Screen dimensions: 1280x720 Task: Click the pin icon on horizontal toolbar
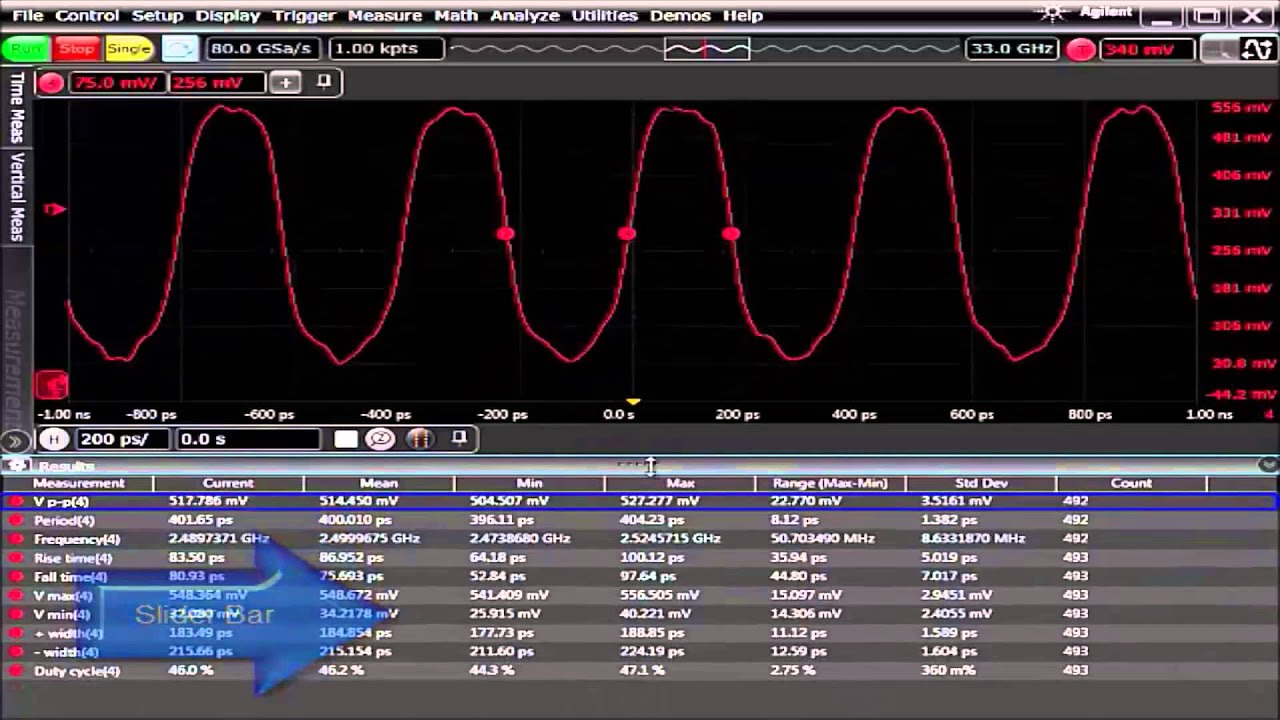coord(459,438)
